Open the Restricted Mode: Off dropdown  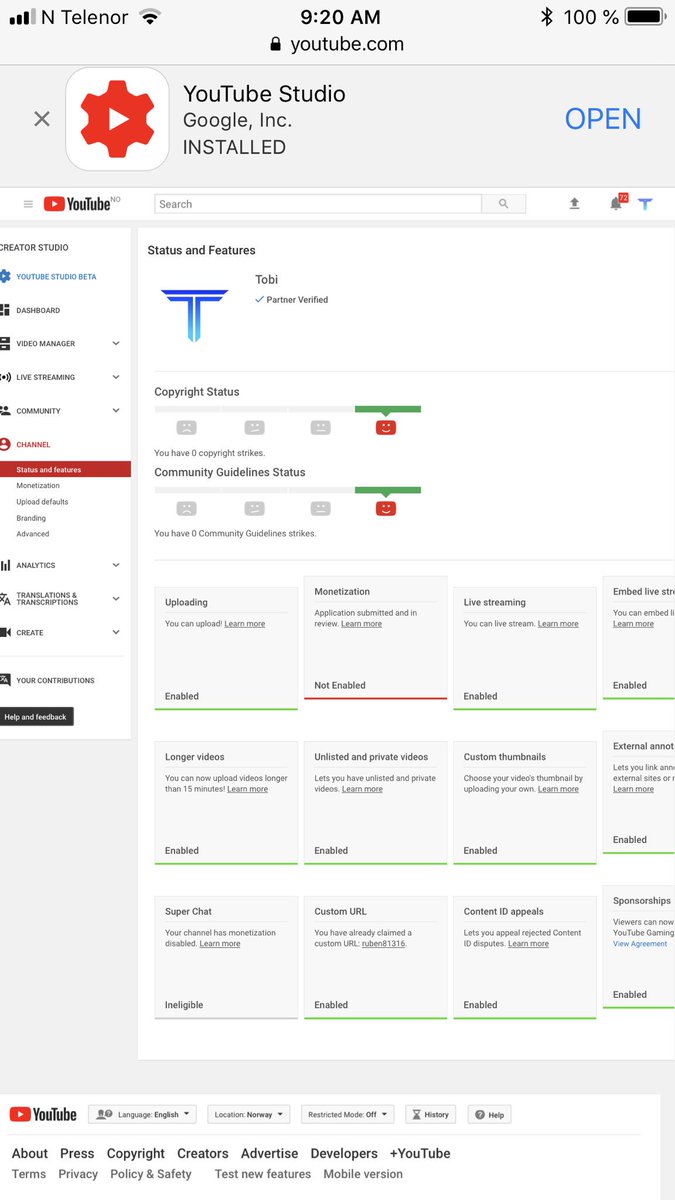tap(348, 1114)
